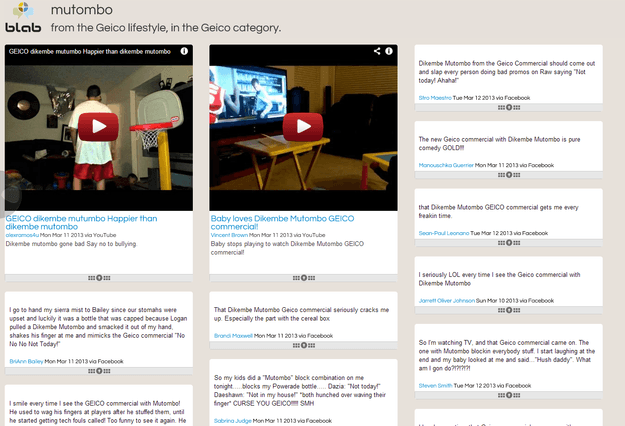
Task: Play the GEICO dikembe mutumbo Happier video
Action: (98, 127)
